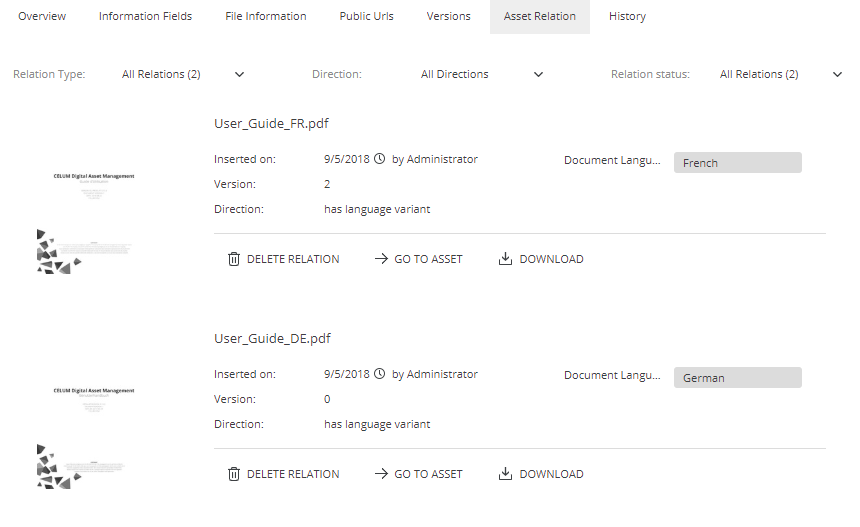The height and width of the screenshot is (527, 860).
Task: Open the Relation Type dropdown
Action: pyautogui.click(x=183, y=75)
